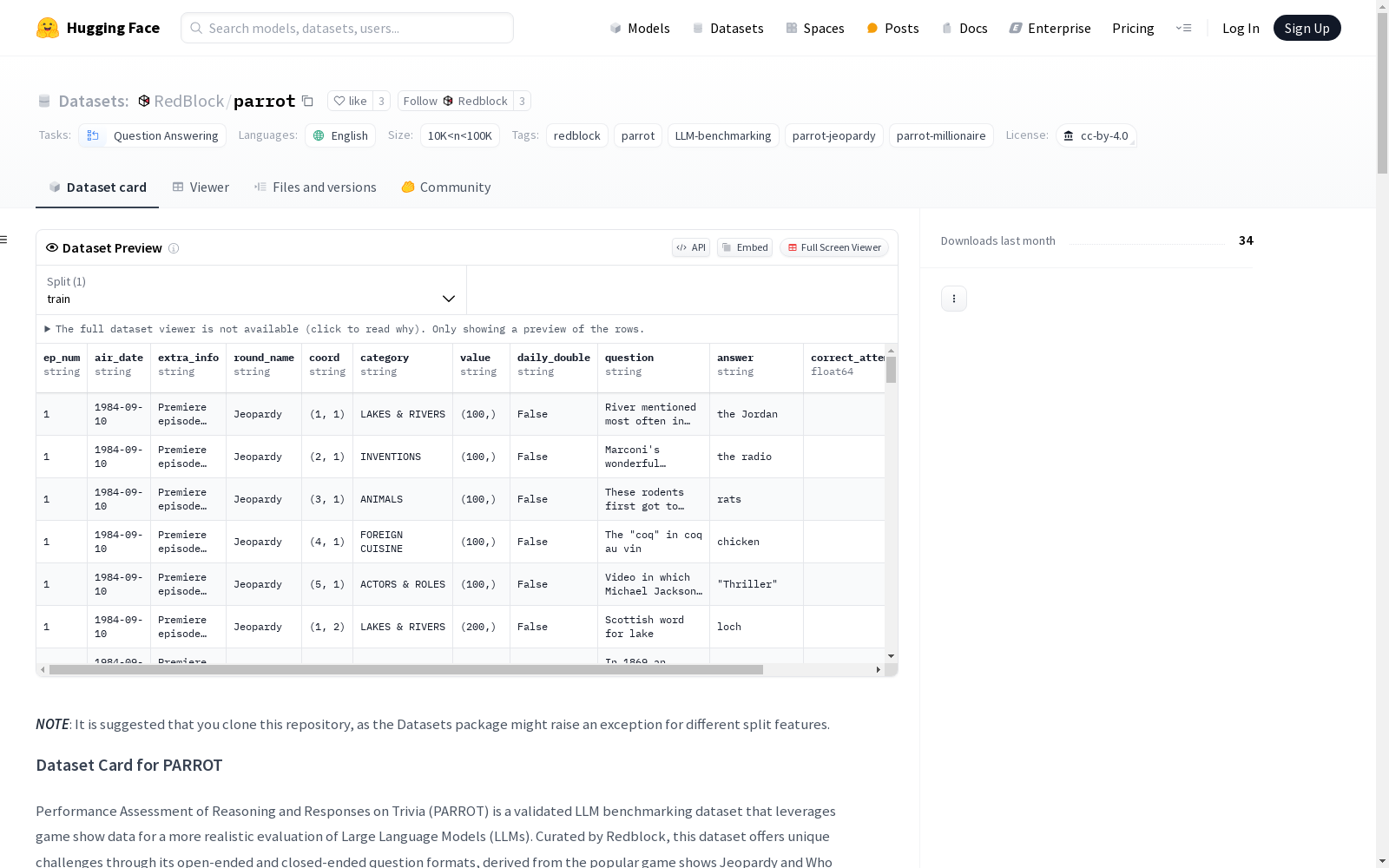
Task: Open Posts section
Action: tap(892, 28)
